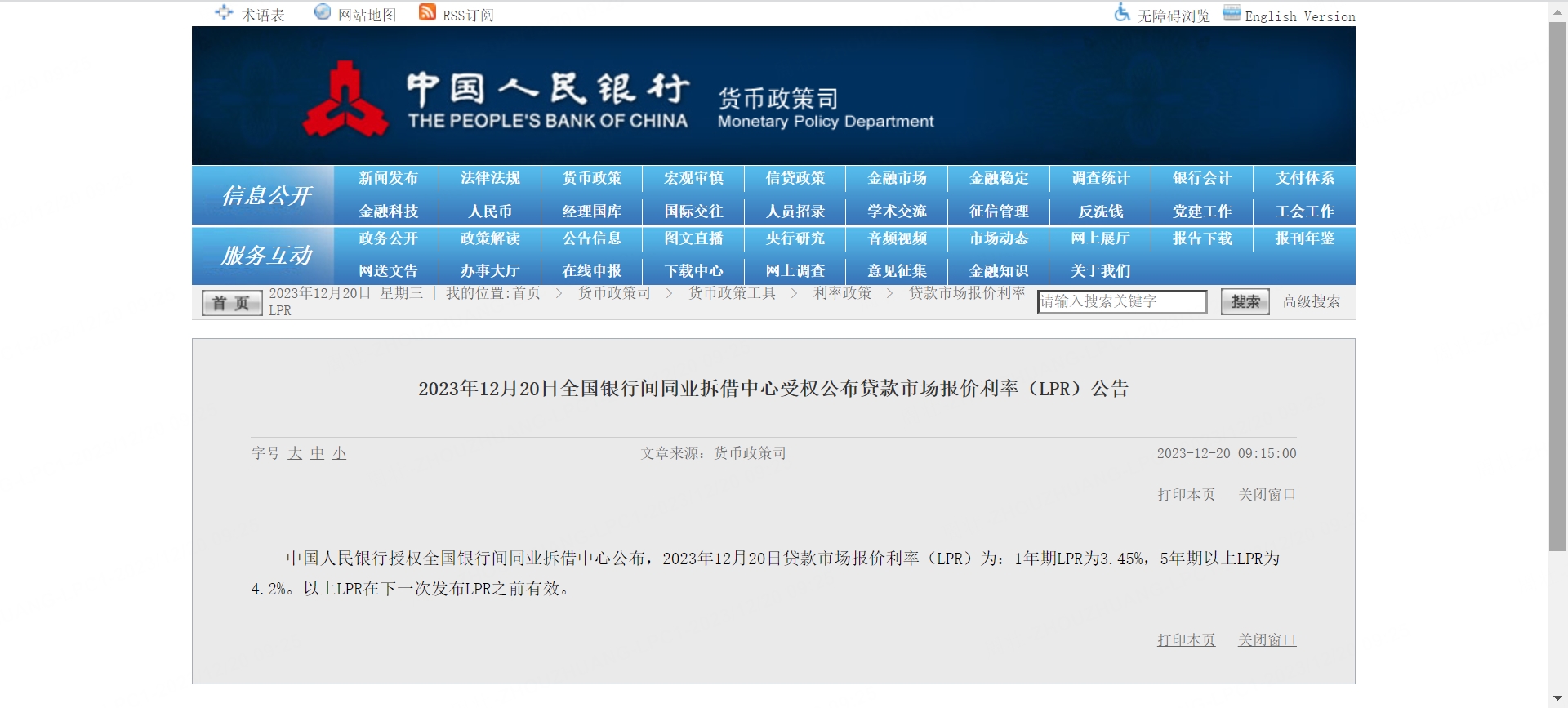Open the 政务公开 menu item
Viewport: 1568px width, 708px height.
point(388,238)
